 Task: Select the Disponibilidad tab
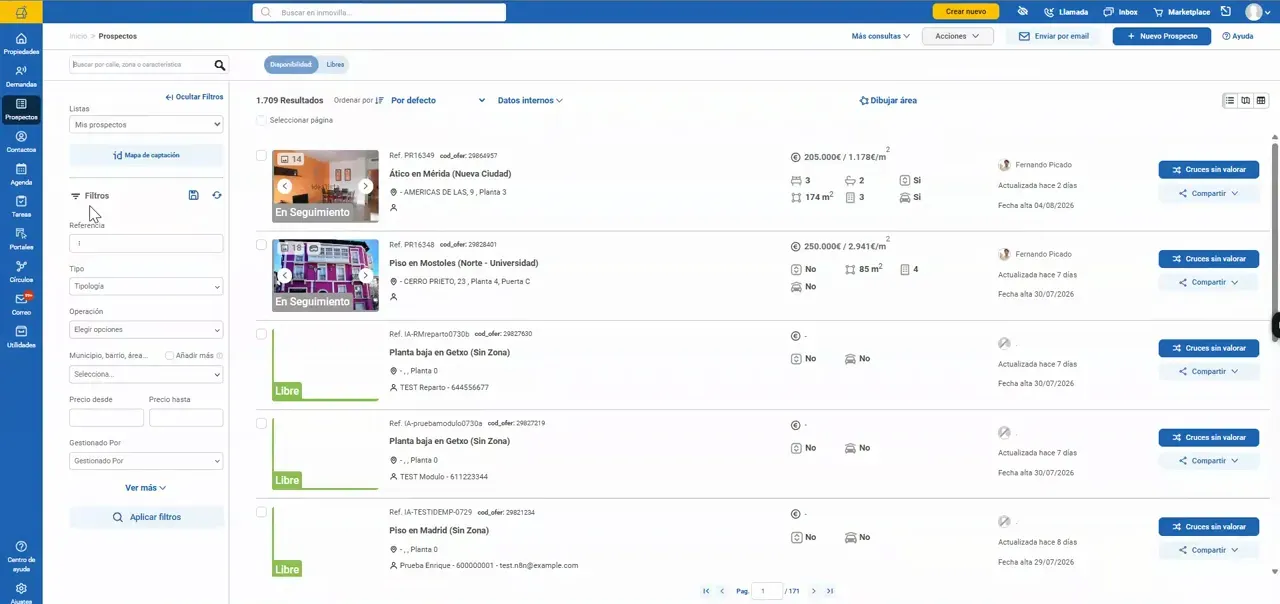tap(291, 64)
